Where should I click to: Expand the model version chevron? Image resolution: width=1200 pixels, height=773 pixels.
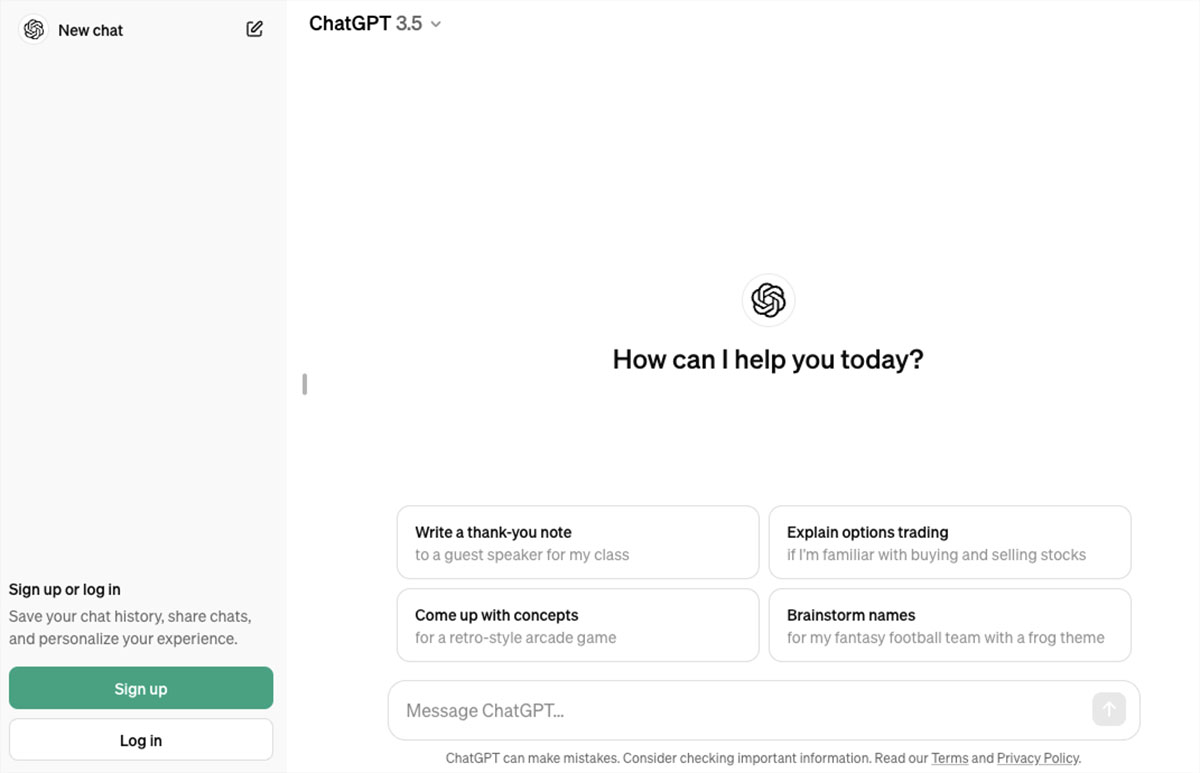(434, 24)
